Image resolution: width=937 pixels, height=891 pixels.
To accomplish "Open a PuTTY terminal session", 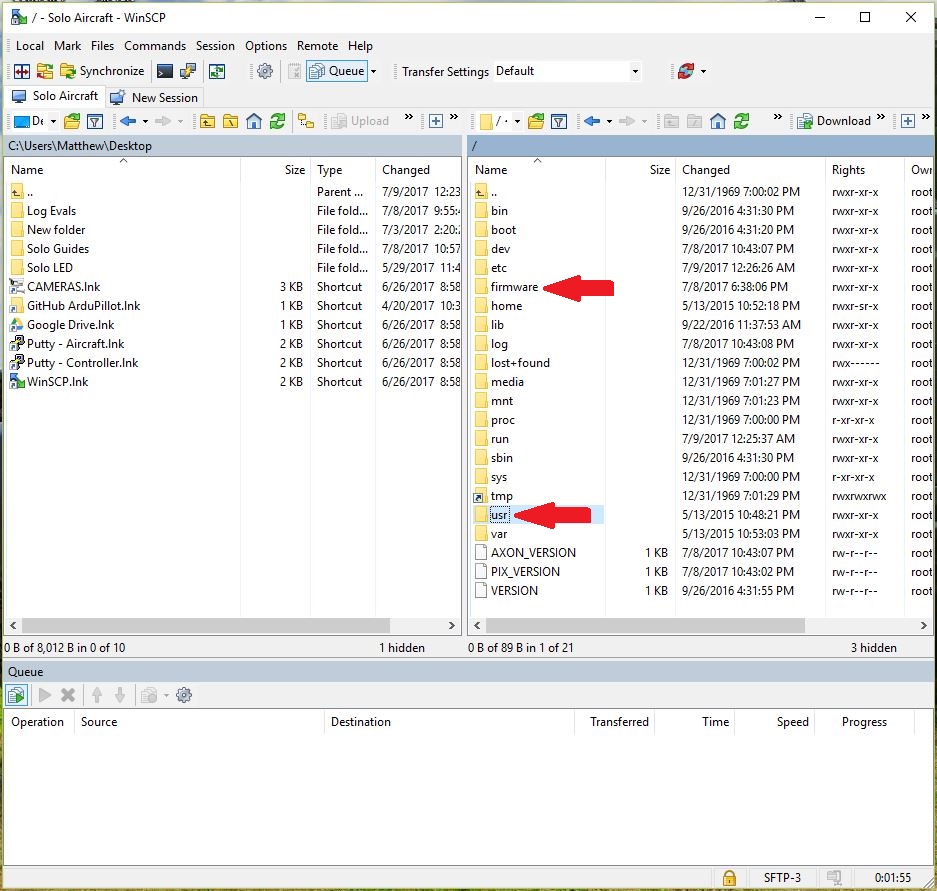I will point(163,71).
